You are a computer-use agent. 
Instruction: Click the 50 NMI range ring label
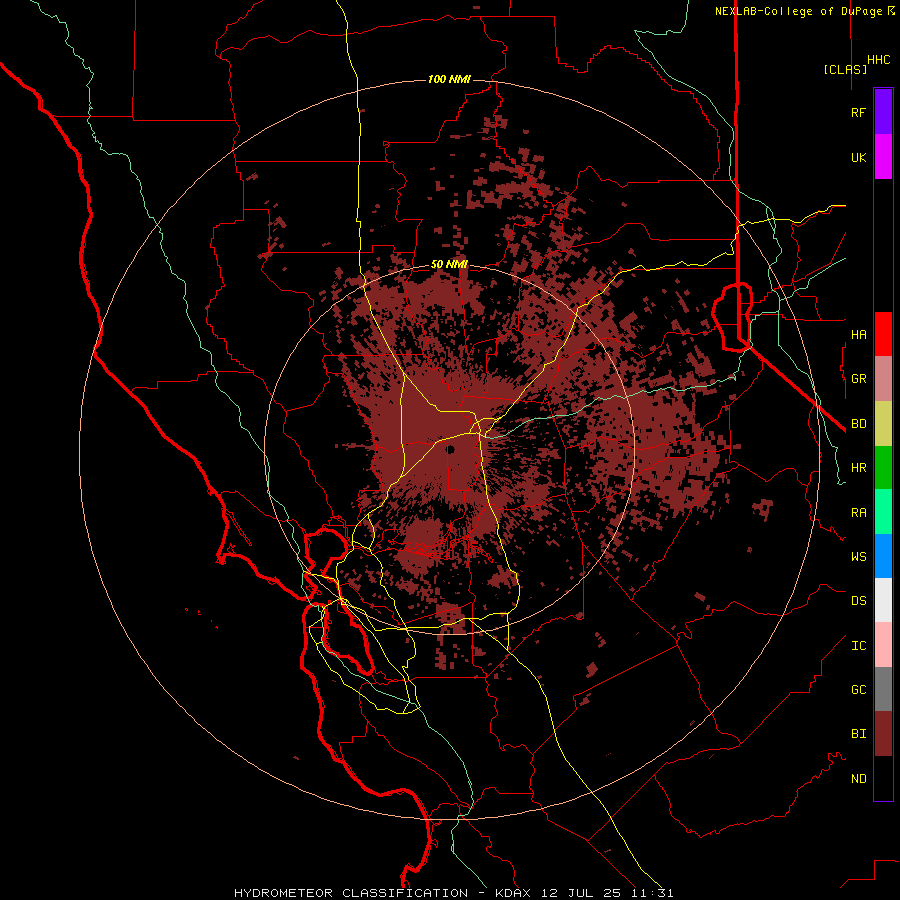click(449, 264)
